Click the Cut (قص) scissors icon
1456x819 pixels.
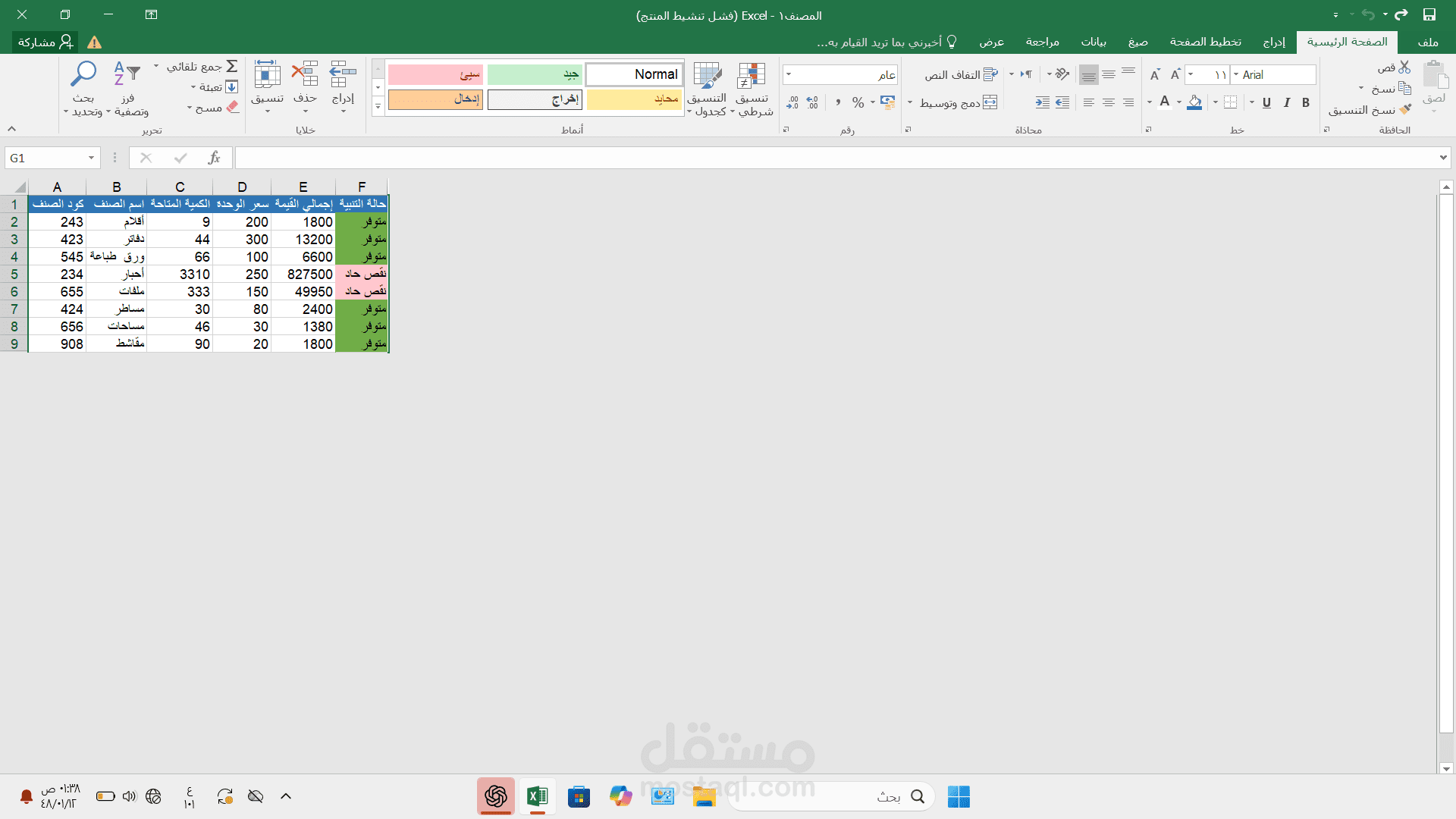pyautogui.click(x=1404, y=67)
